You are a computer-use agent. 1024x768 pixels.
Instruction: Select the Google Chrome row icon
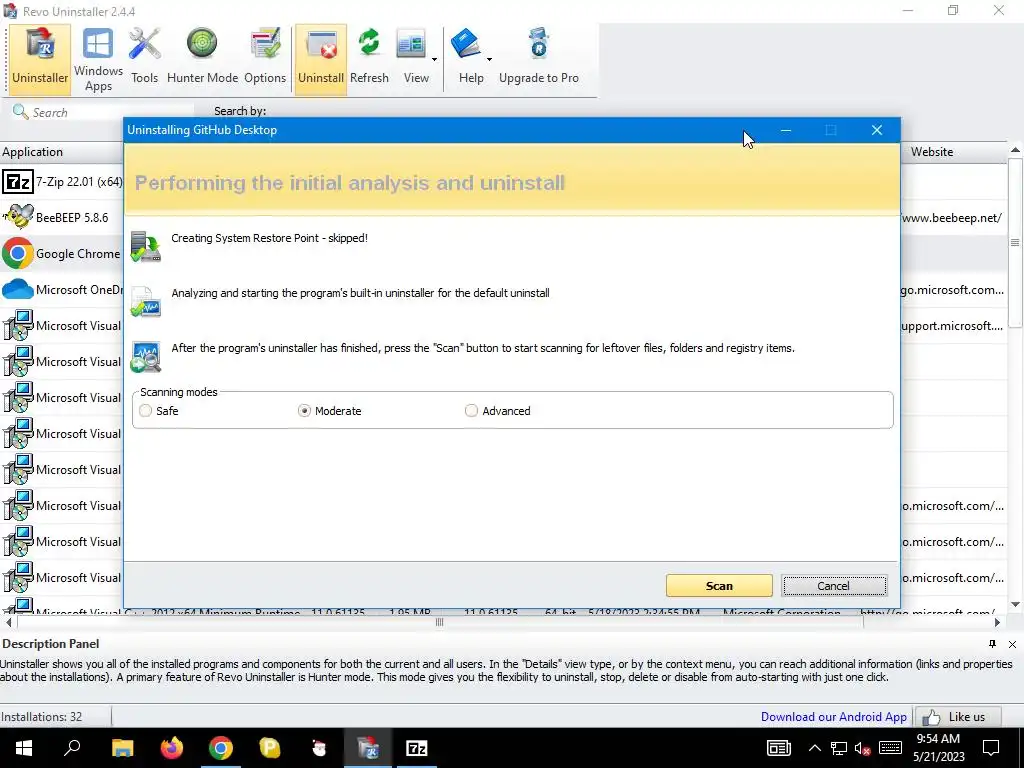pos(18,253)
